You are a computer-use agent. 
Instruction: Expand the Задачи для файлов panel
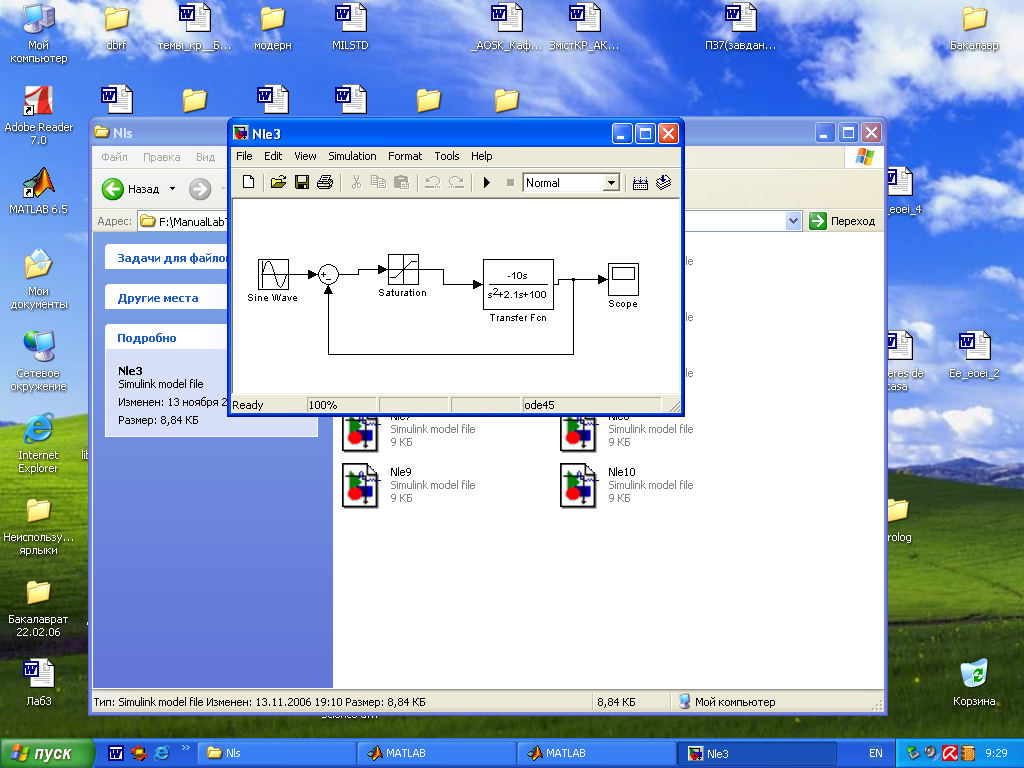pyautogui.click(x=167, y=258)
